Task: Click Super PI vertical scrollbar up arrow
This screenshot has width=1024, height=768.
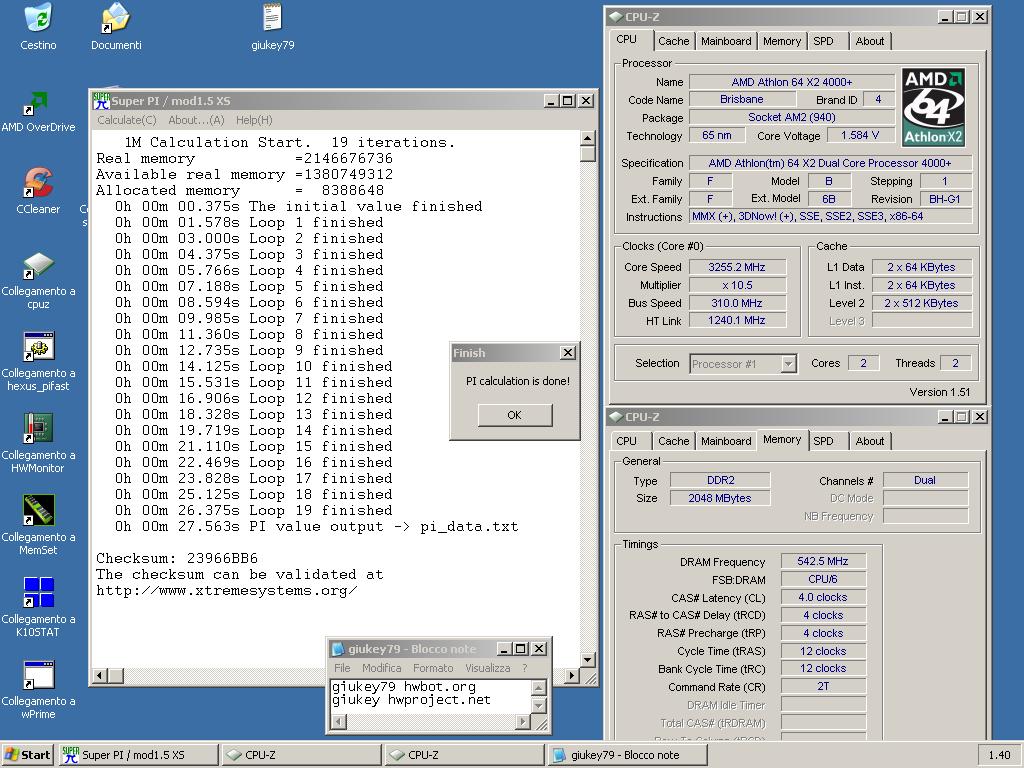Action: click(587, 138)
